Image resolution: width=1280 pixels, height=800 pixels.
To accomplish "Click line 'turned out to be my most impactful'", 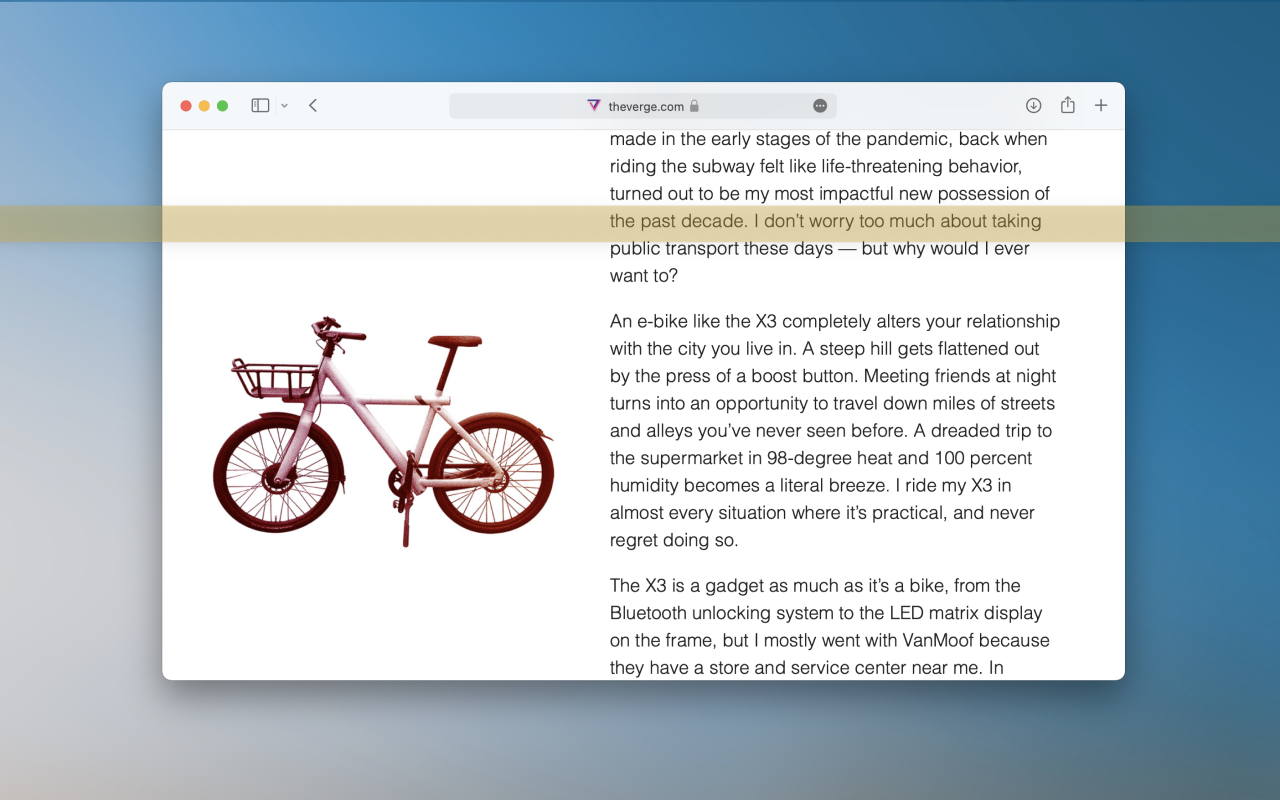I will point(830,193).
